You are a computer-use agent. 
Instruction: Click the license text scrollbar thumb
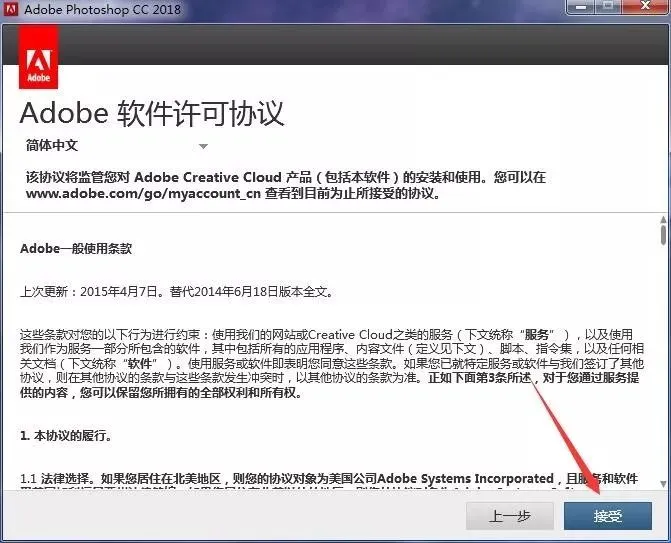tap(663, 235)
